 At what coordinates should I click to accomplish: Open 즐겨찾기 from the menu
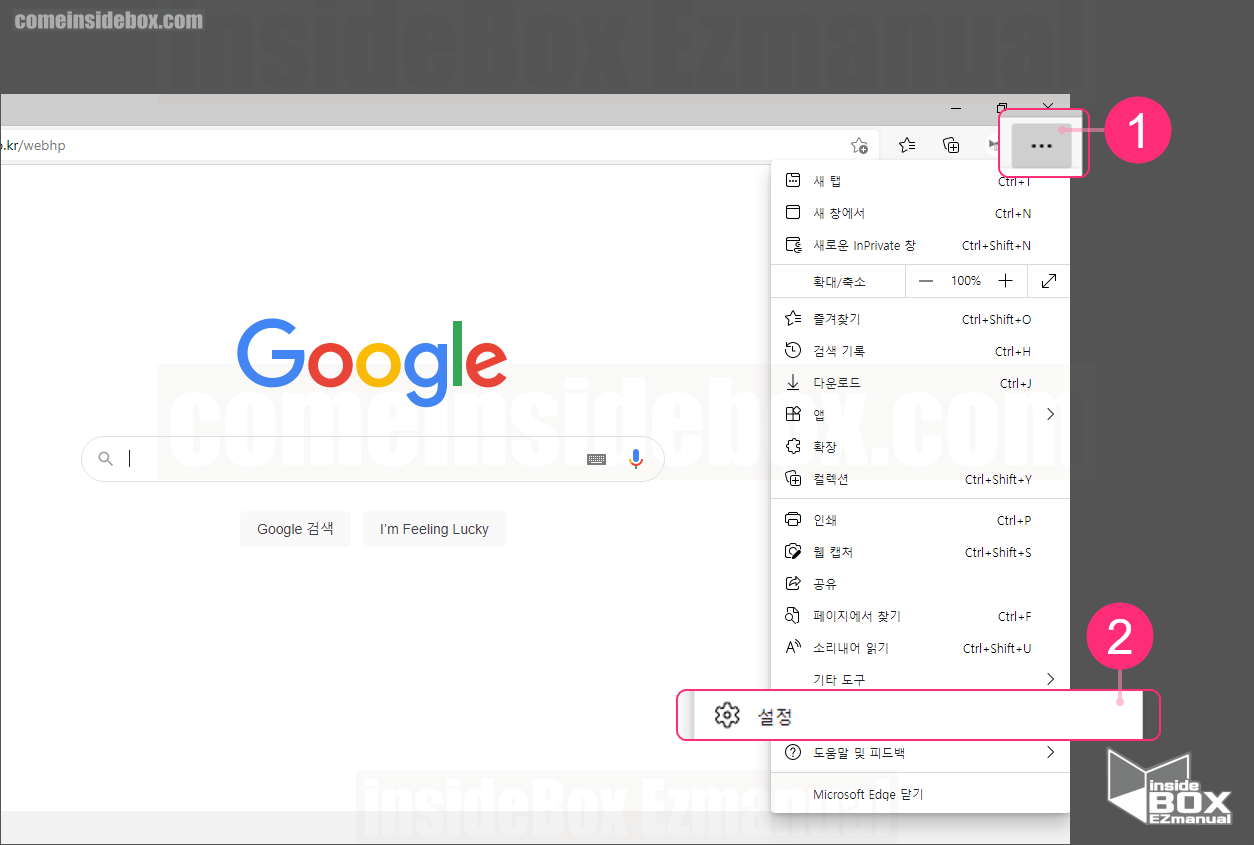pos(920,319)
